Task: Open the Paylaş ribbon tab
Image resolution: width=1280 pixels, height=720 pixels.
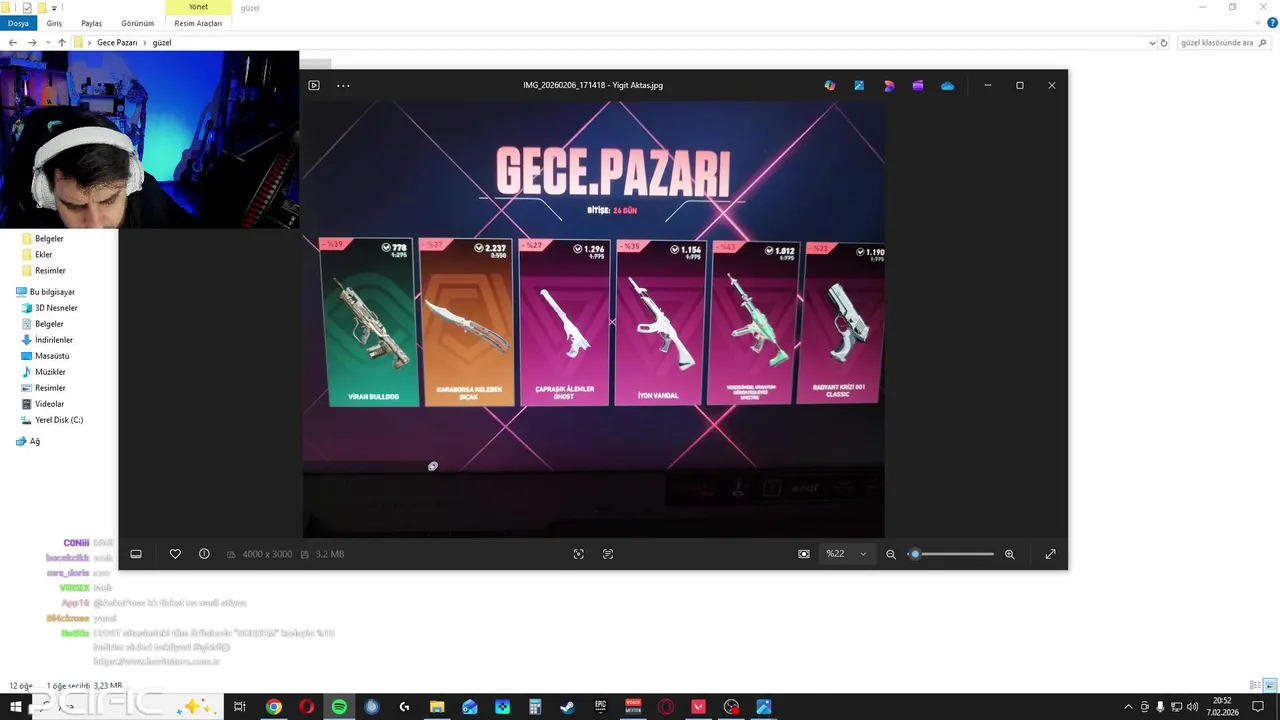Action: [x=91, y=23]
